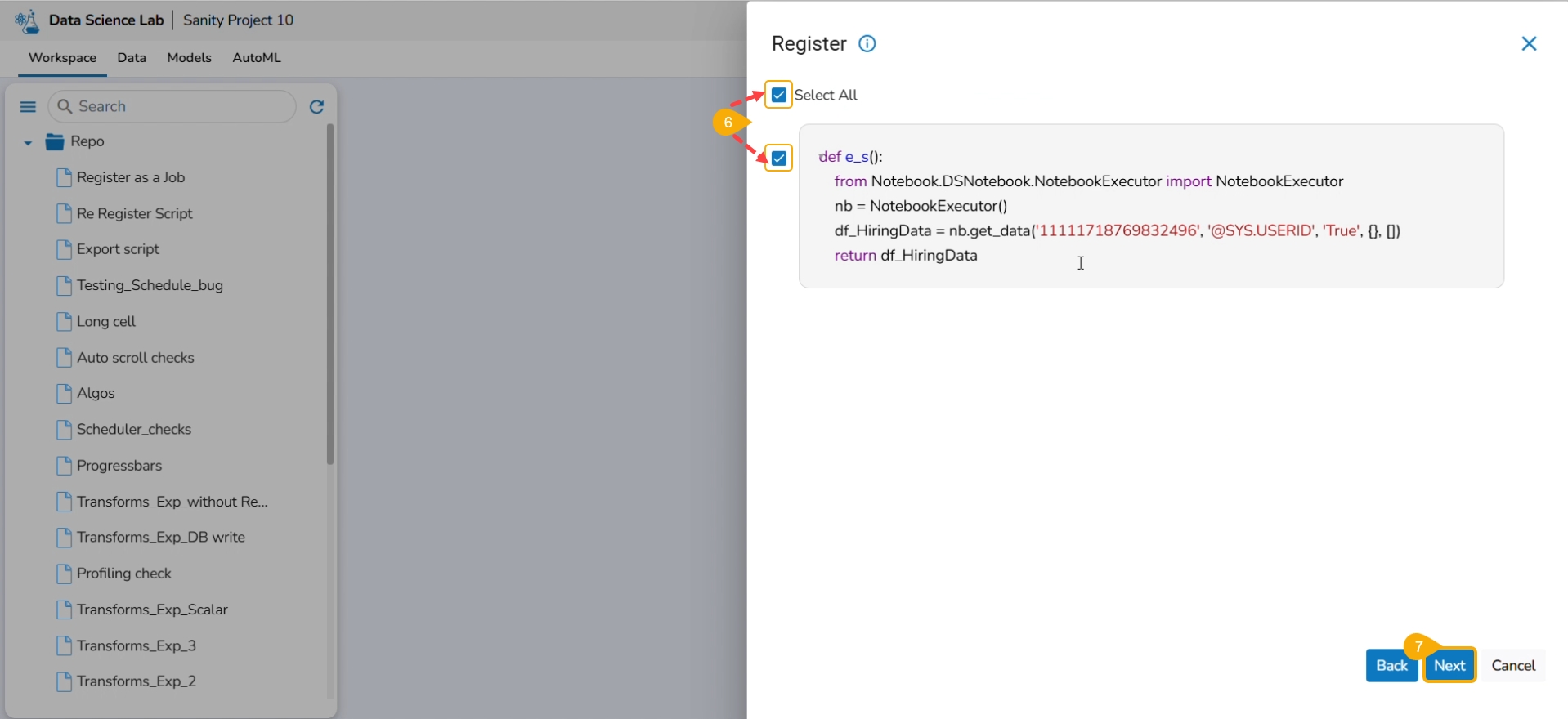Click the info icon beside Register title
This screenshot has width=1568, height=719.
pos(867,44)
